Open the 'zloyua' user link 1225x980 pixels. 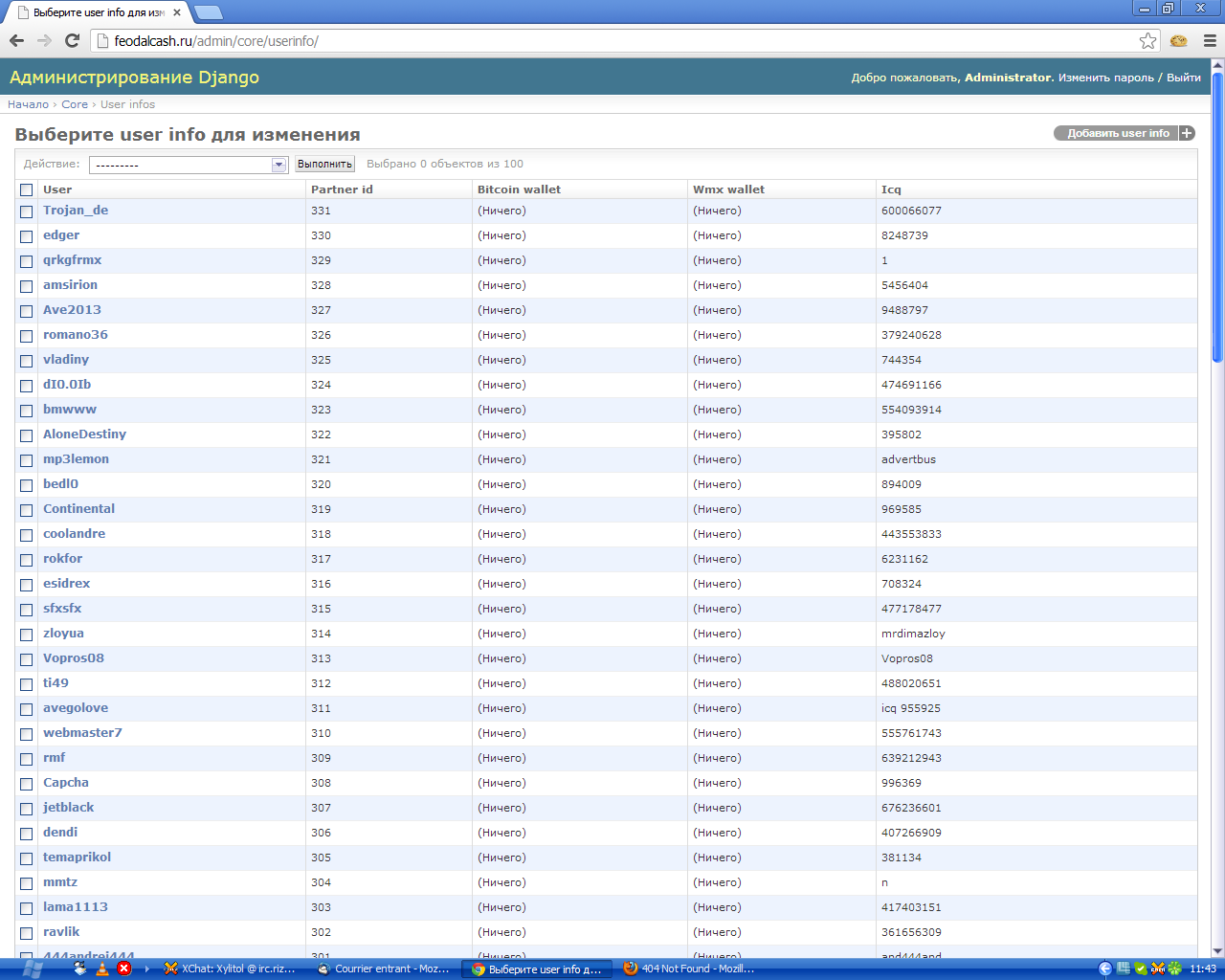(x=63, y=634)
